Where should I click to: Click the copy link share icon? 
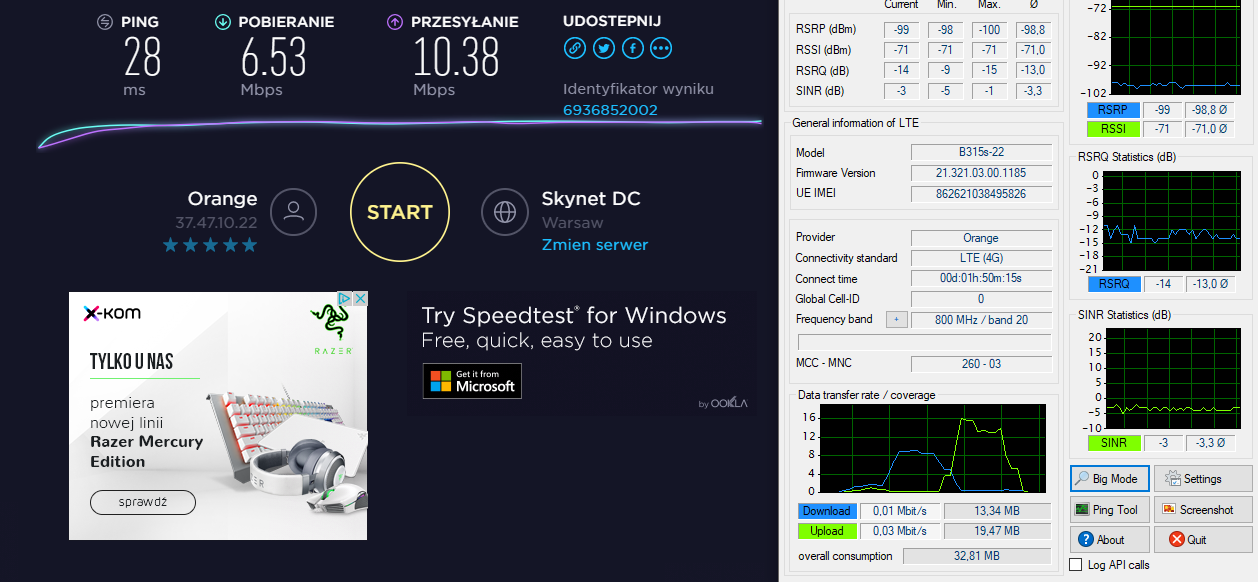[574, 47]
